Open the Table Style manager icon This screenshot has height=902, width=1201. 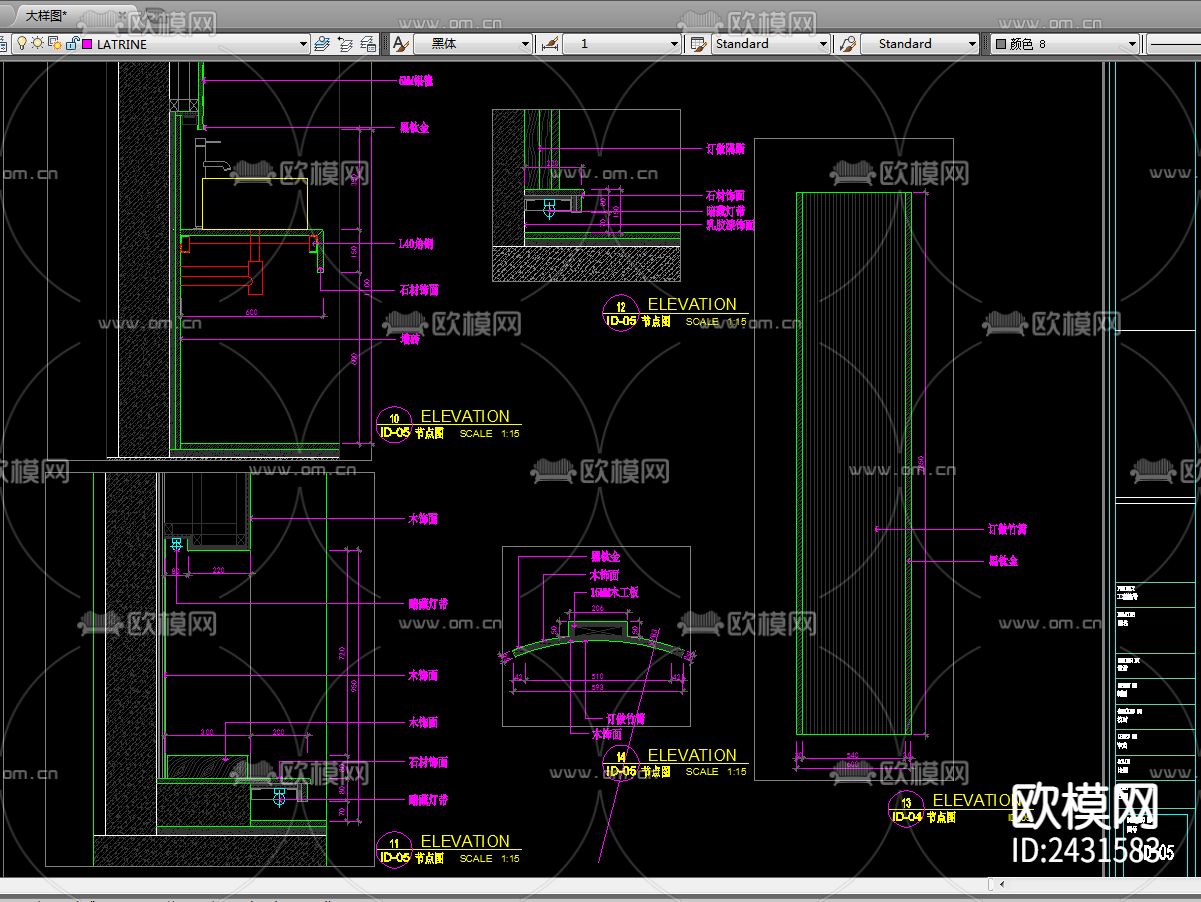click(698, 44)
